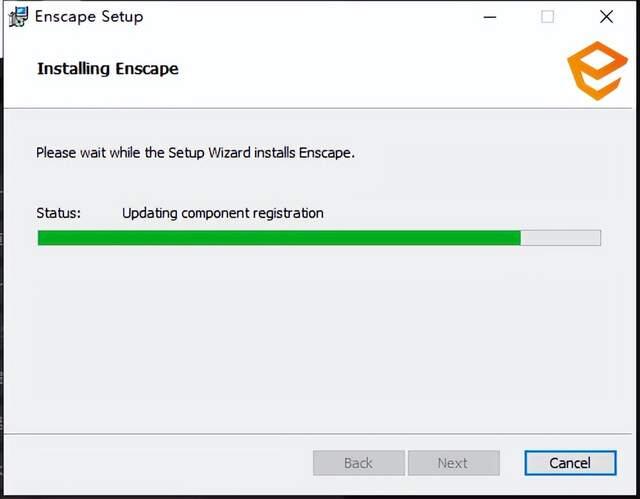Click the unfilled grey end of progress bar
The image size is (640, 499).
tap(560, 238)
